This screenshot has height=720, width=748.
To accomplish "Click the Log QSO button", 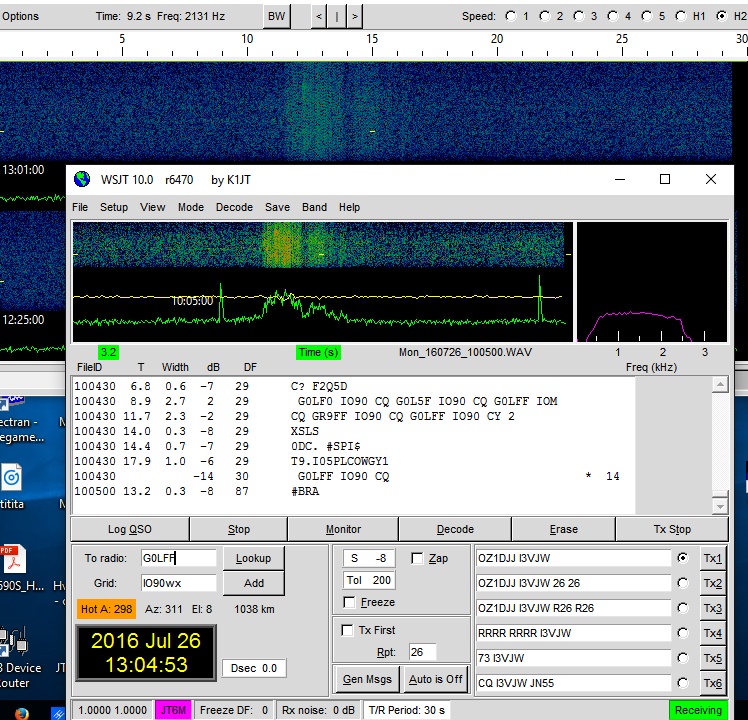I will tap(130, 529).
